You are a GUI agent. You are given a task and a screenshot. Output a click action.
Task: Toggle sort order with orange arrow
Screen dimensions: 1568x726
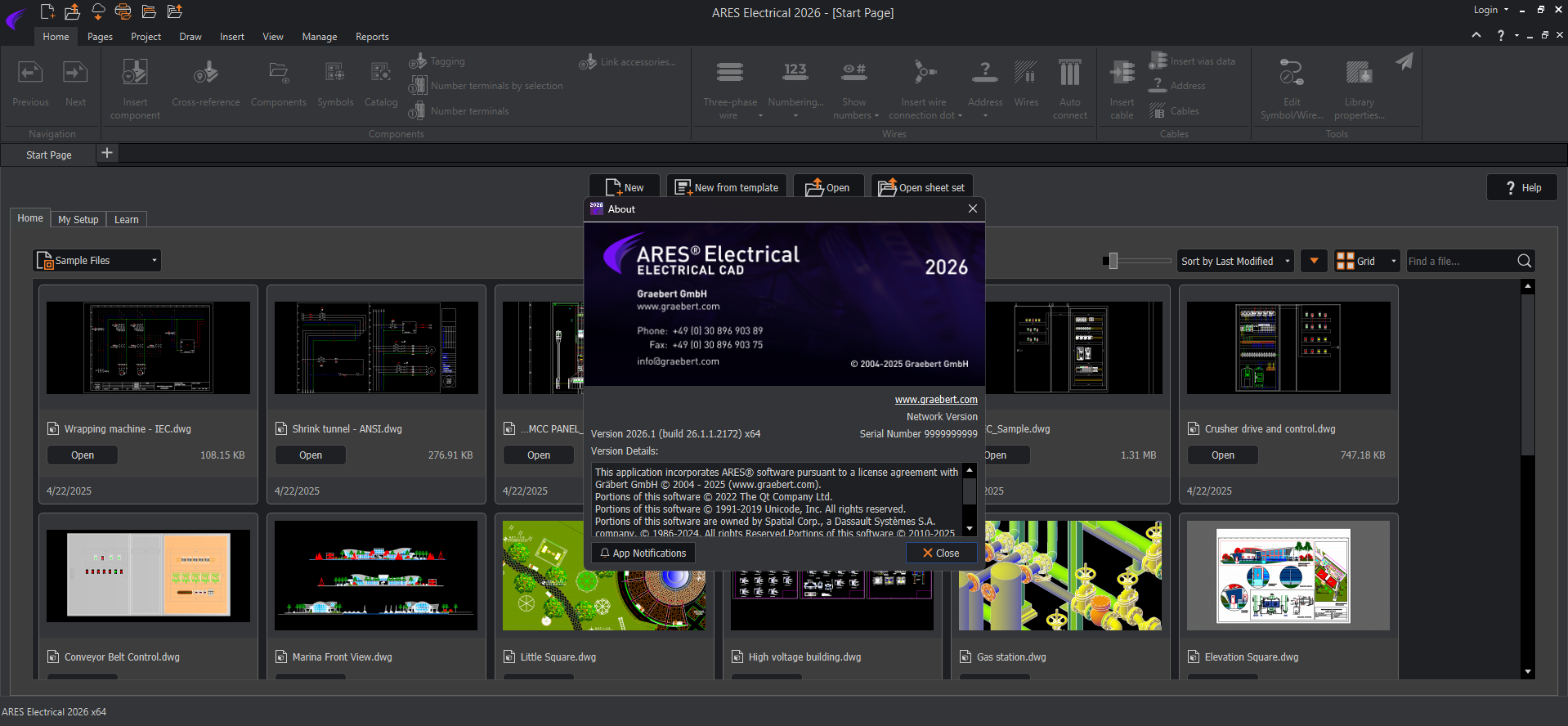tap(1314, 261)
